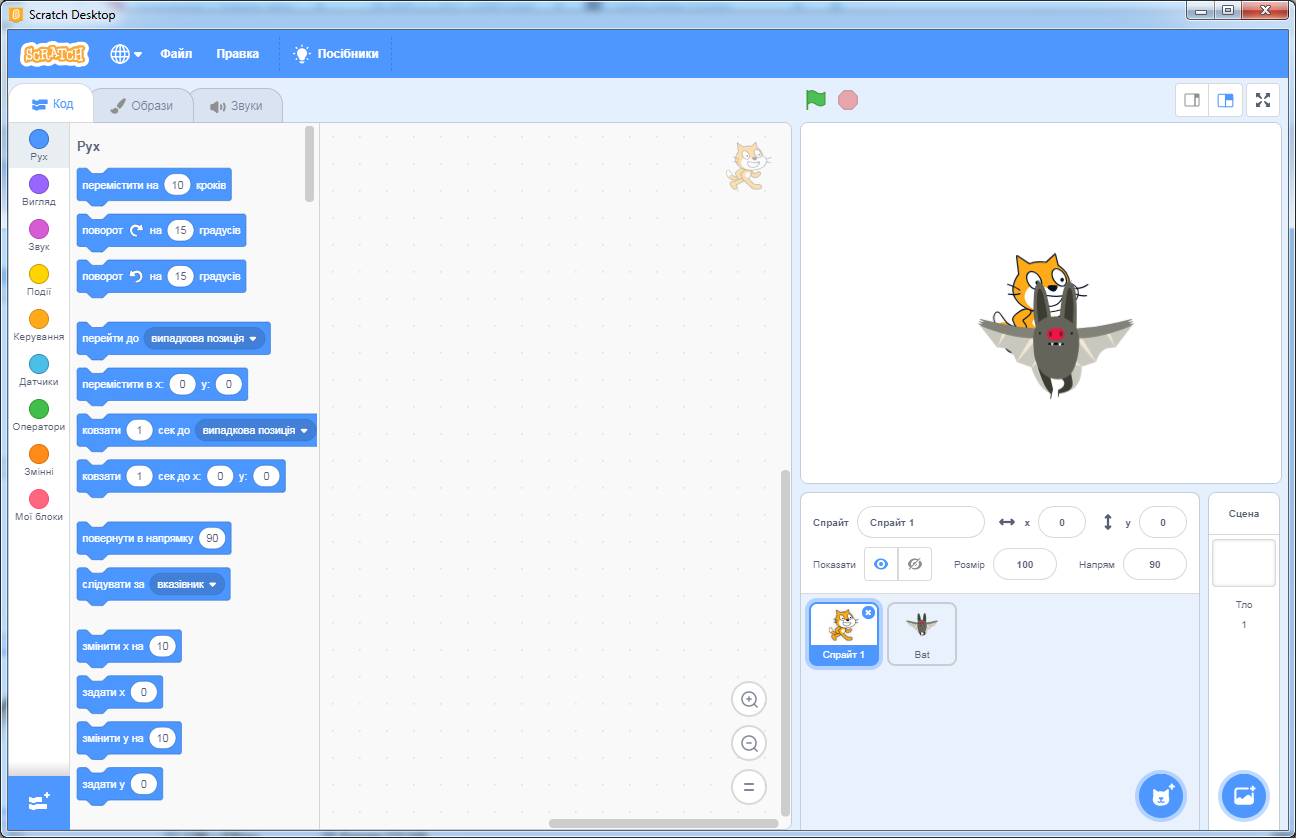Select the Змінні block category
Viewport: 1296px width, 838px height.
pyautogui.click(x=39, y=460)
